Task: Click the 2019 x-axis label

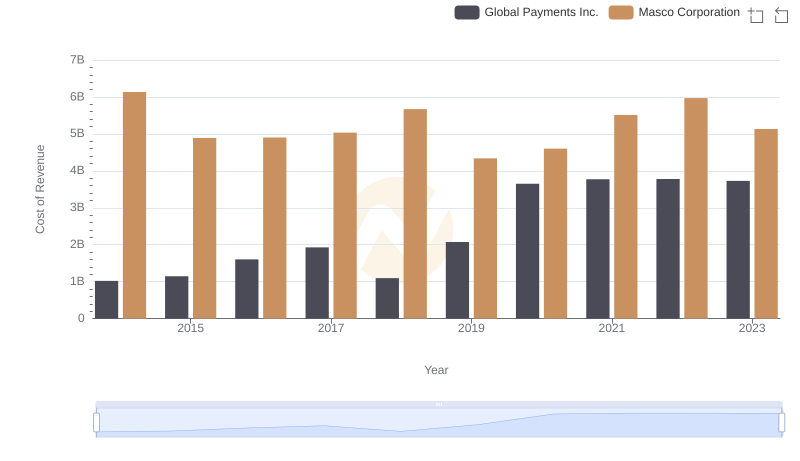Action: click(471, 328)
